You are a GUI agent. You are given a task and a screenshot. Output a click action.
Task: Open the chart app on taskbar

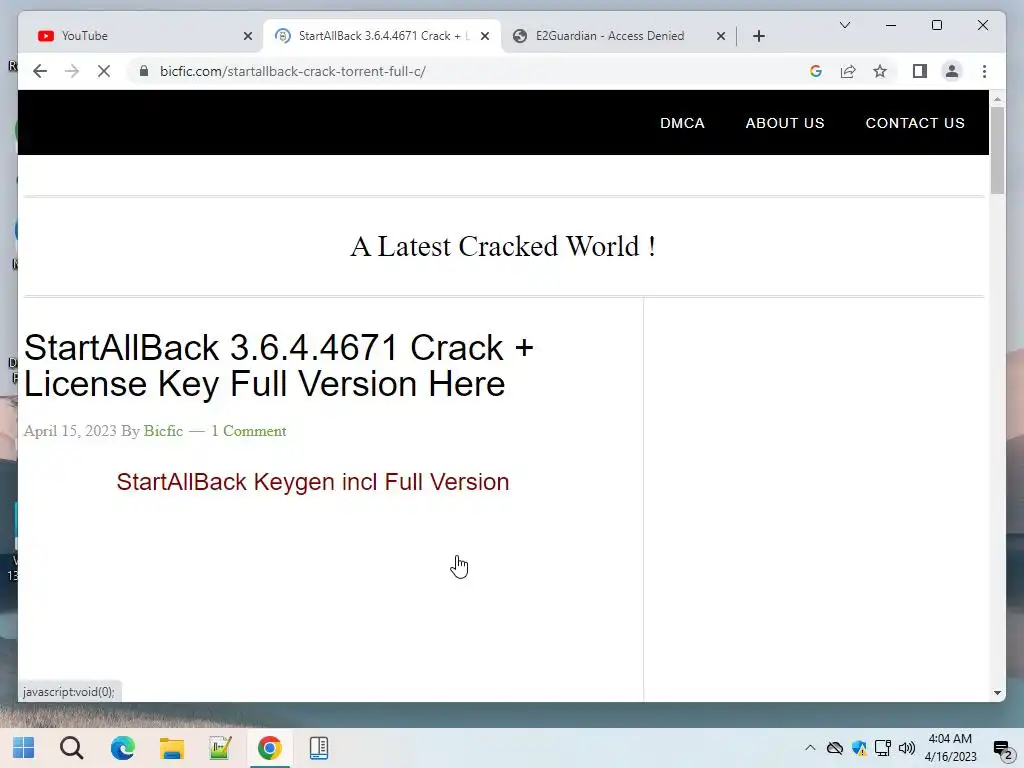pyautogui.click(x=220, y=748)
